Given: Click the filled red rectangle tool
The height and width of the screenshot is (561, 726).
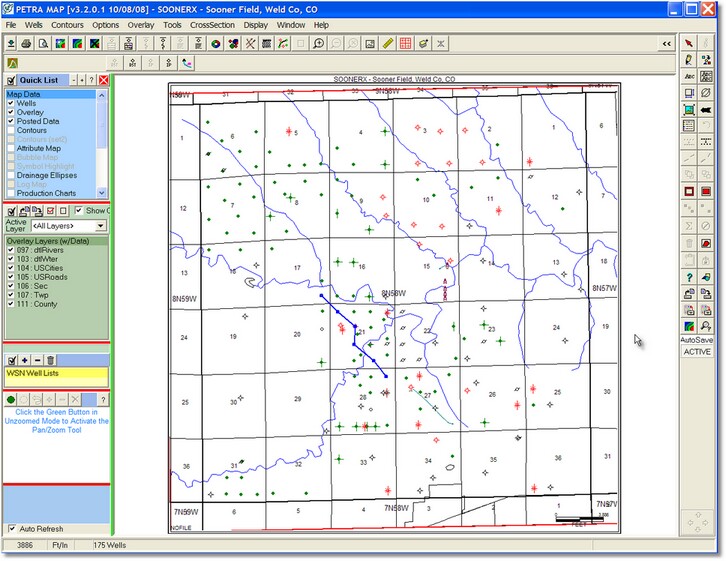Looking at the screenshot, I should [706, 191].
